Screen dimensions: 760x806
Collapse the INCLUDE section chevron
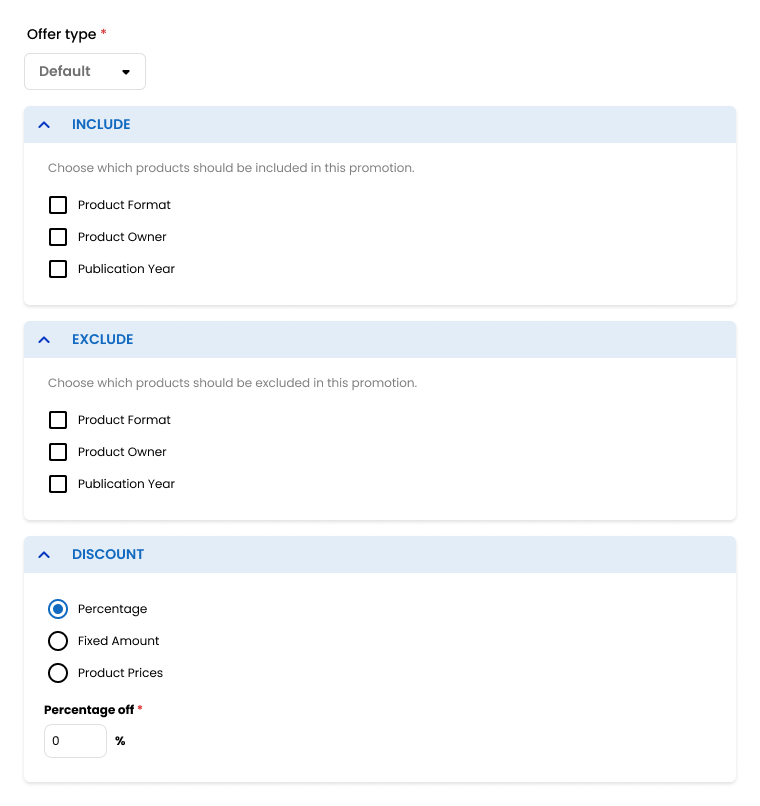pos(44,124)
